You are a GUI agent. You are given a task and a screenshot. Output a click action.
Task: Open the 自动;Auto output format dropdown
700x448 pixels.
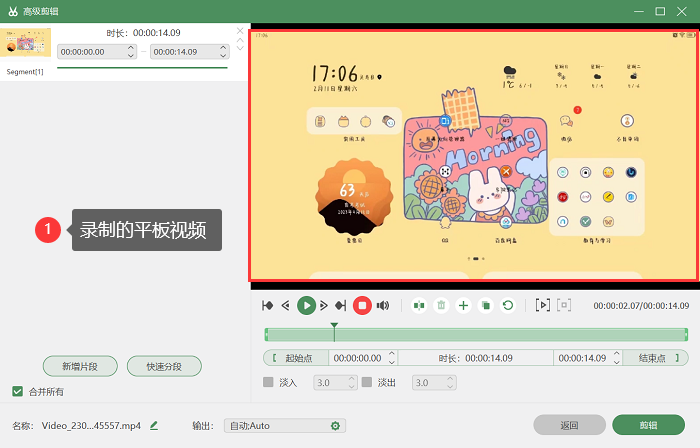[285, 426]
